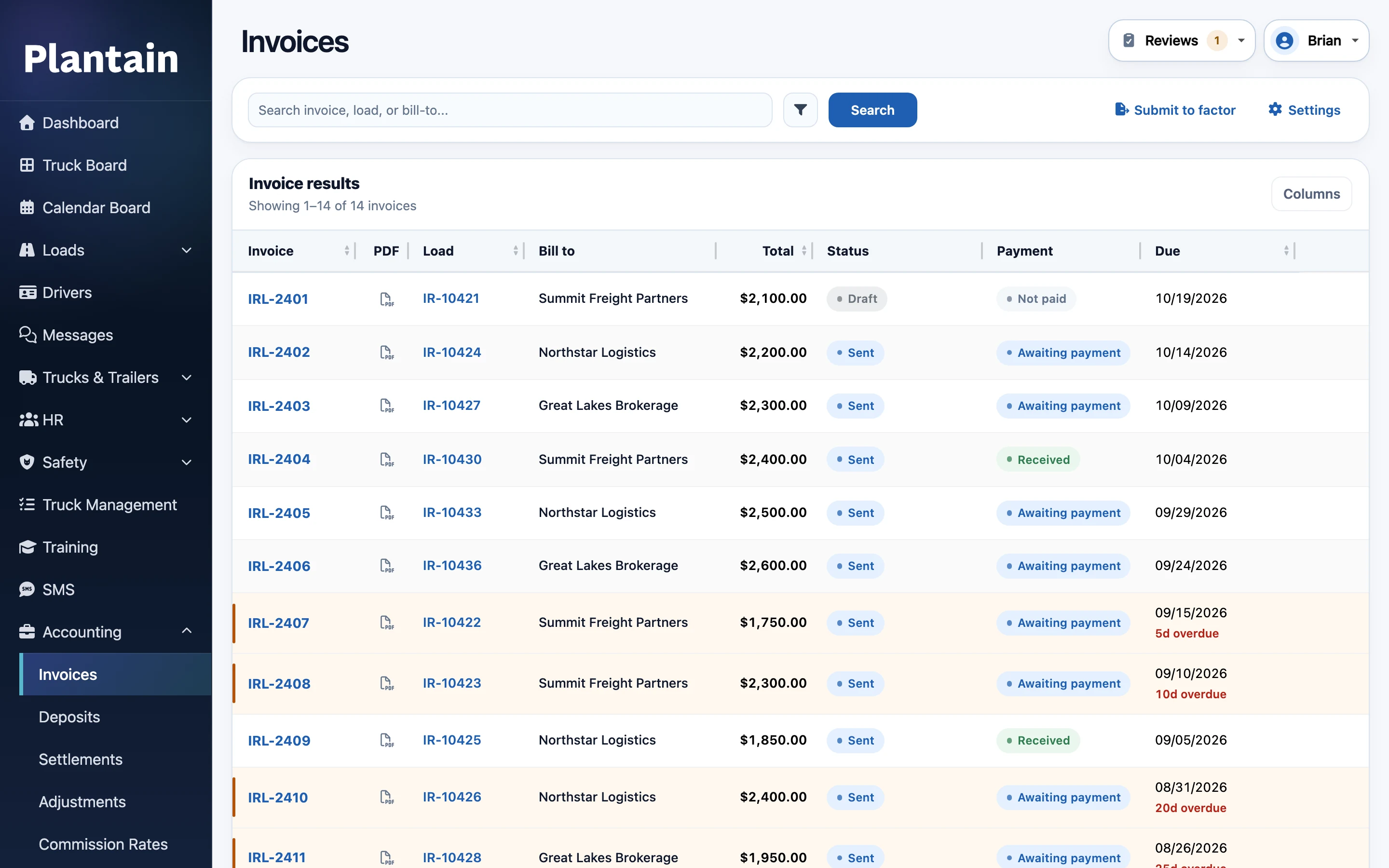Screen dimensions: 1389x868
Task: Click 'Great Lakes Brokerage' in IRL-2406 row
Action: [x=608, y=566]
